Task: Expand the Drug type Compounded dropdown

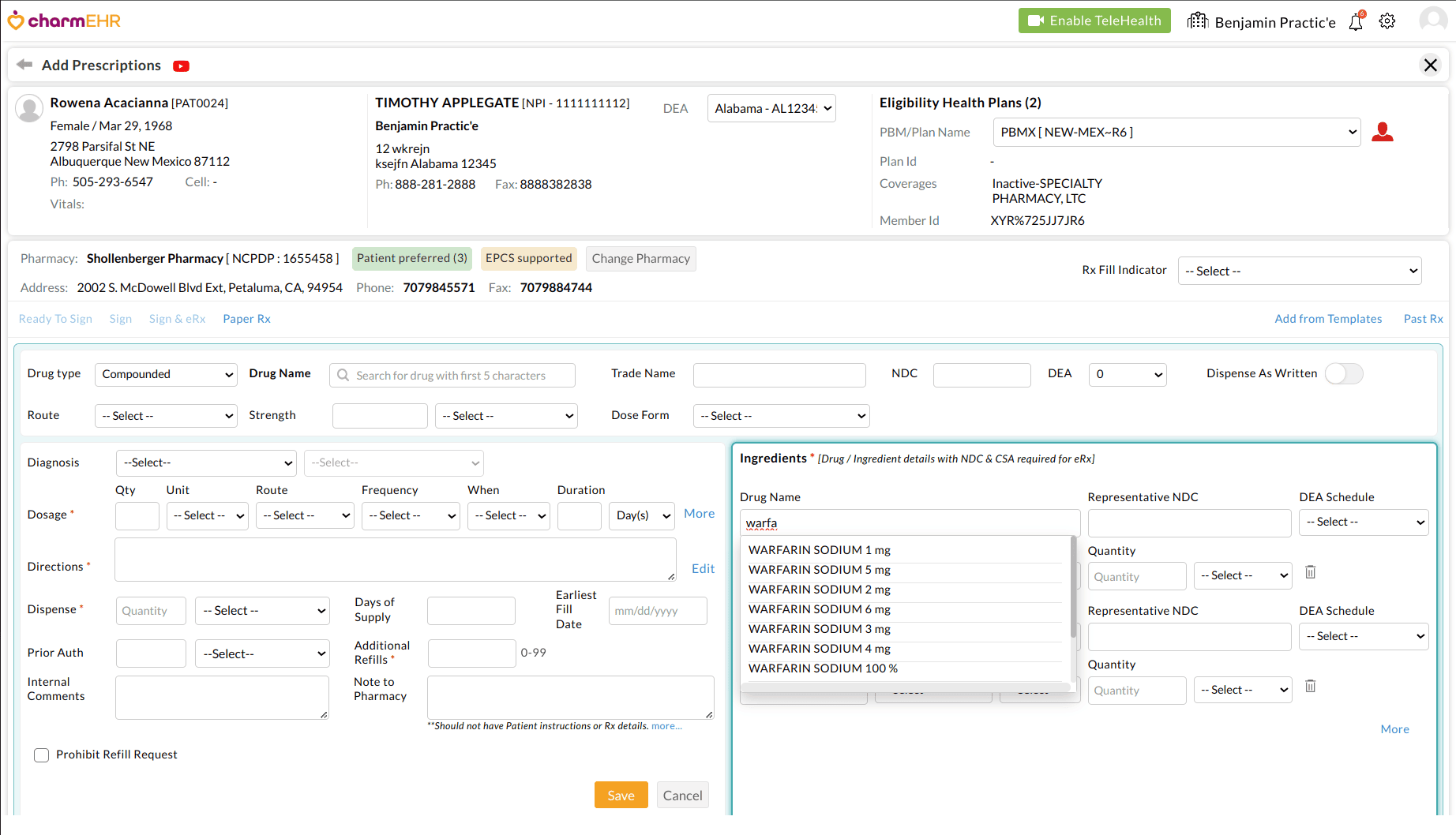Action: [x=166, y=374]
